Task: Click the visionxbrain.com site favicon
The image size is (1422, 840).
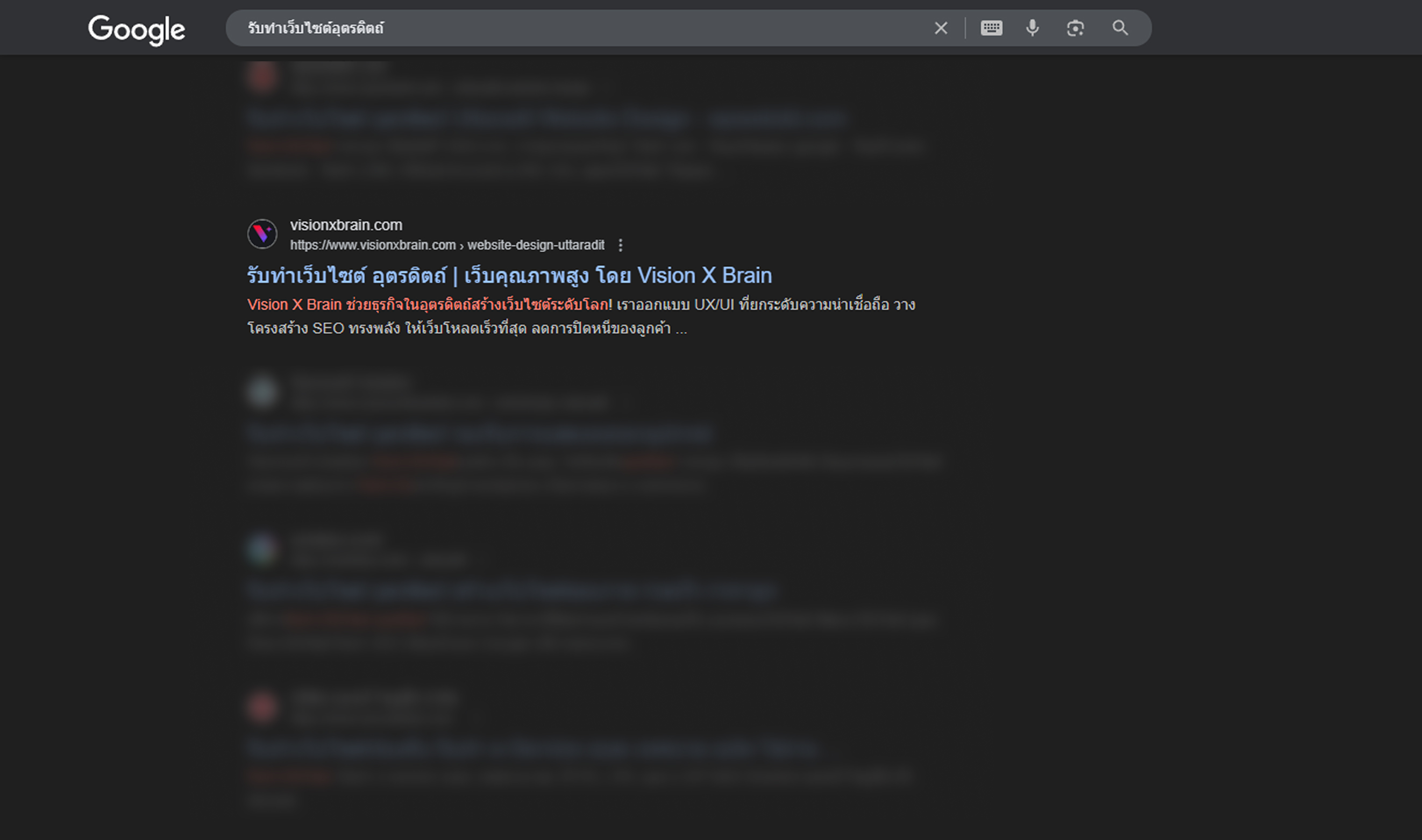Action: tap(262, 234)
